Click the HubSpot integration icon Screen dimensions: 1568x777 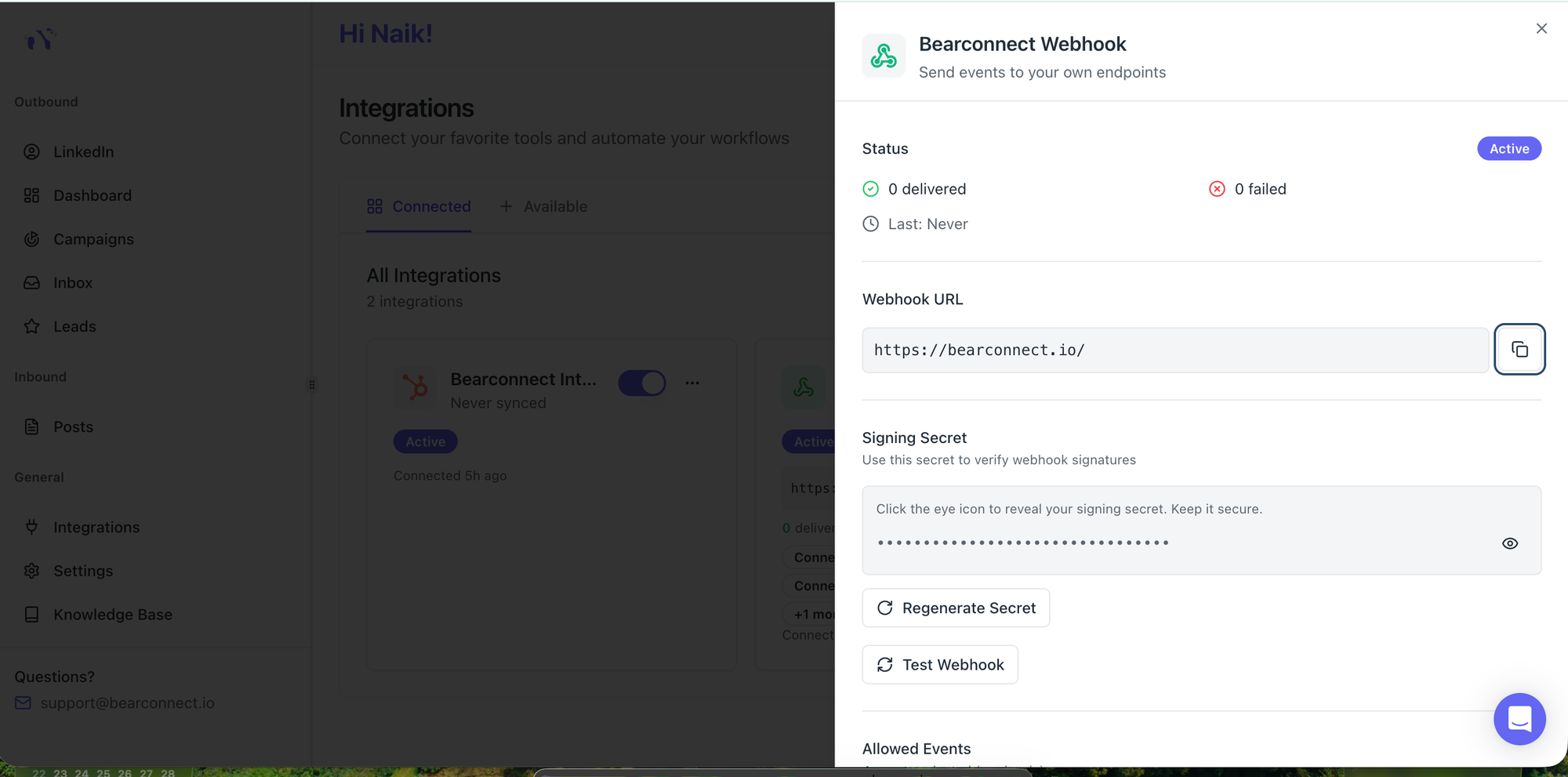coord(414,387)
